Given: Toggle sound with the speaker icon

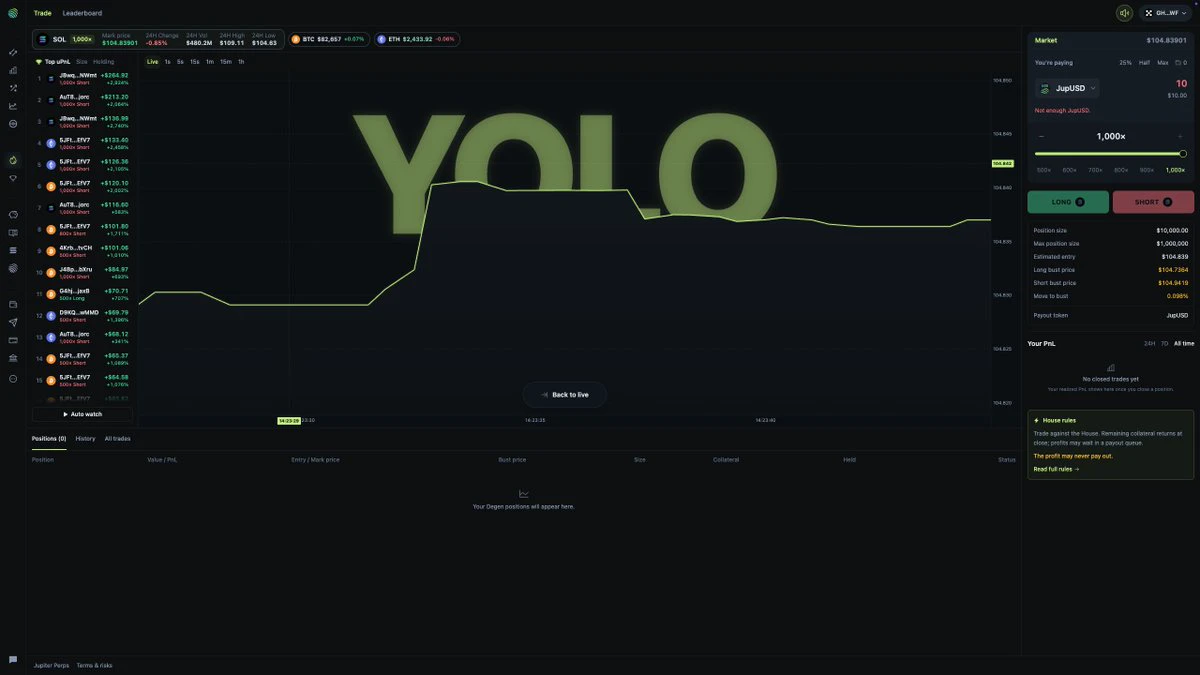Looking at the screenshot, I should click(x=1125, y=13).
